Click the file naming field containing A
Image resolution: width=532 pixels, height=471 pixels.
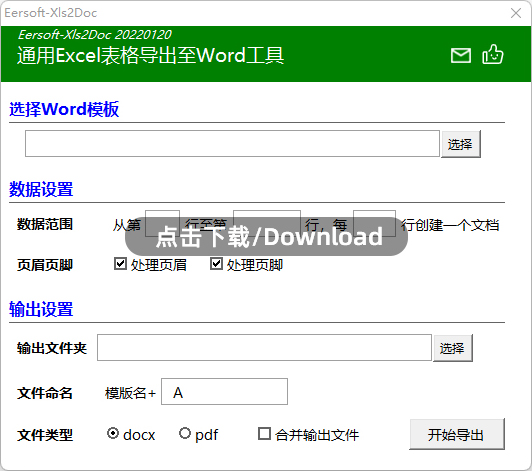click(224, 392)
